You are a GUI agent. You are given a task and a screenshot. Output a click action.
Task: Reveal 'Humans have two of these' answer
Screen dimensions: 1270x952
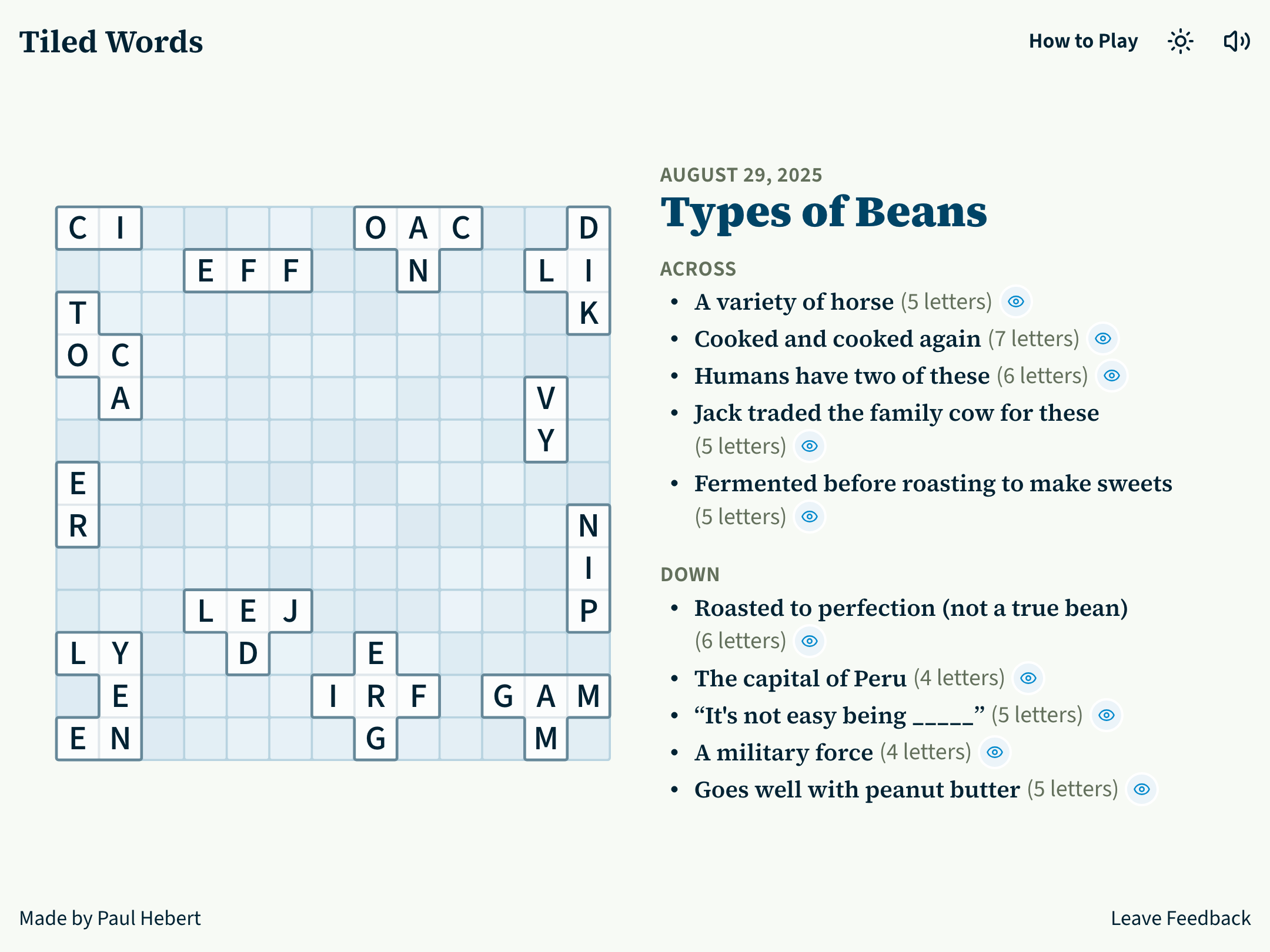point(1111,376)
